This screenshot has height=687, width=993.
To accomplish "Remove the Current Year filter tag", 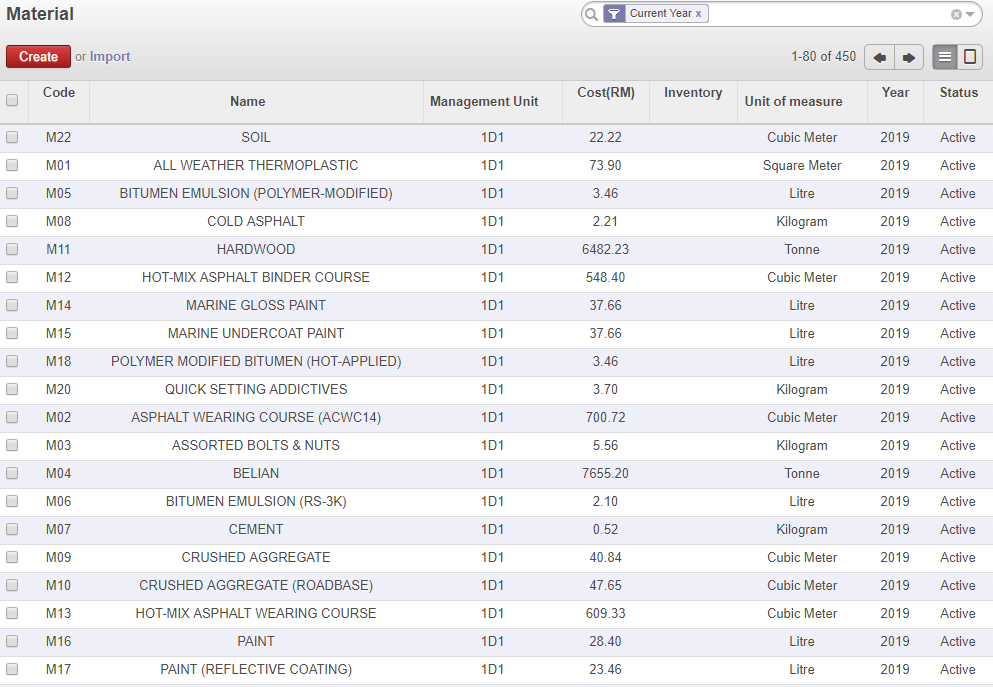I will pyautogui.click(x=699, y=14).
